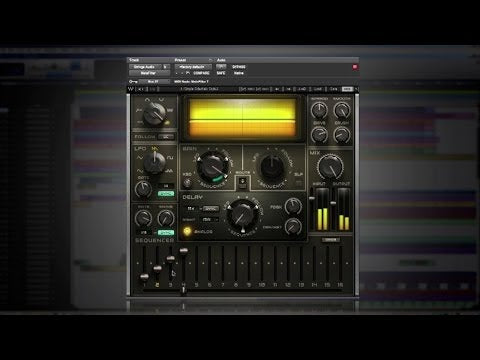Click the Delay time modulation knob

pos(243,215)
